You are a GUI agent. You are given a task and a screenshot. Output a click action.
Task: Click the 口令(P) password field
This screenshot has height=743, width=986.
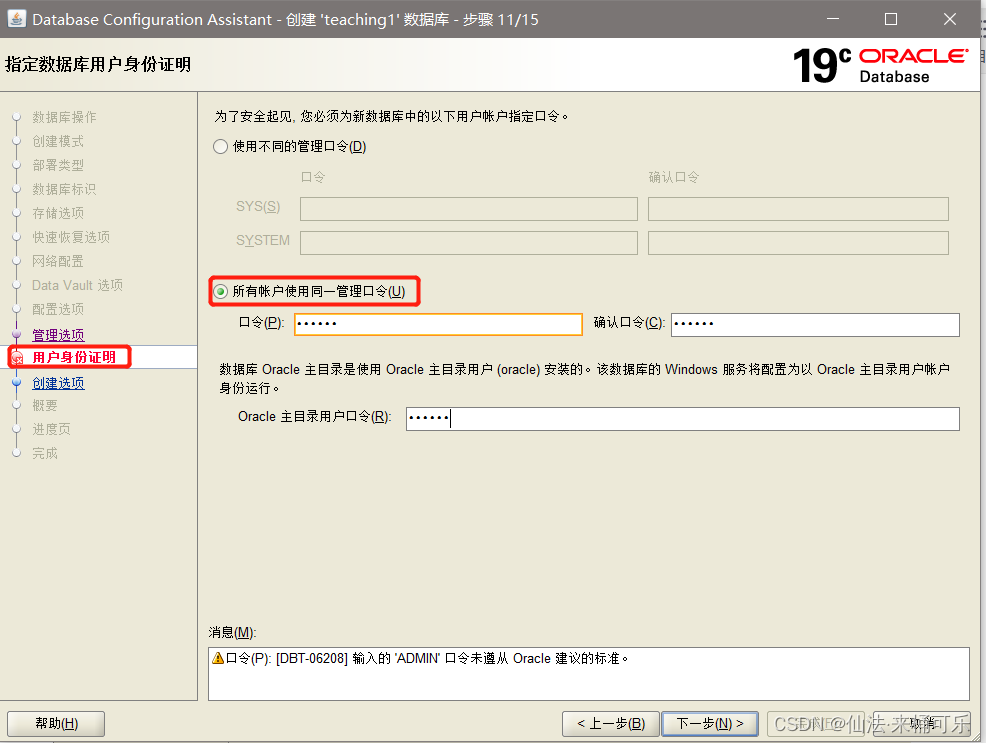pyautogui.click(x=438, y=324)
